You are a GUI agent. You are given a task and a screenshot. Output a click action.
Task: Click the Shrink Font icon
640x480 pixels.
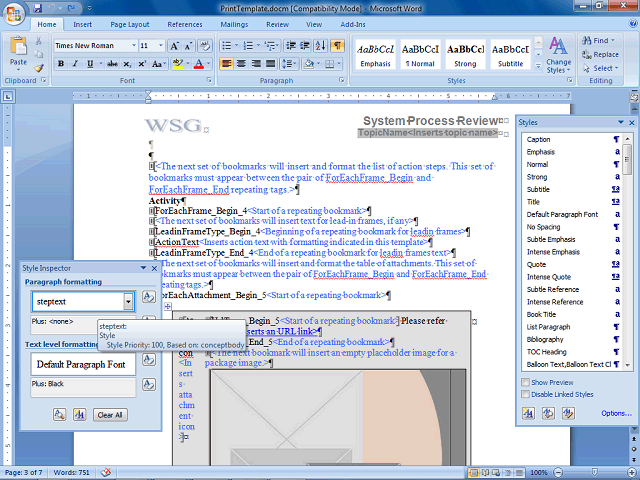pyautogui.click(x=188, y=45)
